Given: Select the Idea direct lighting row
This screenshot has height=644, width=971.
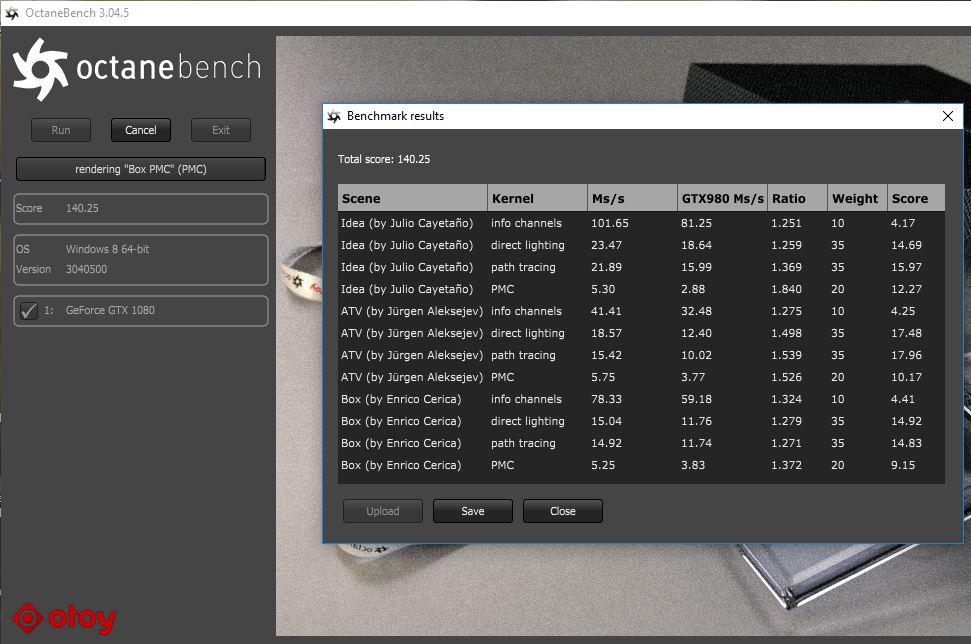Looking at the screenshot, I should coord(642,245).
